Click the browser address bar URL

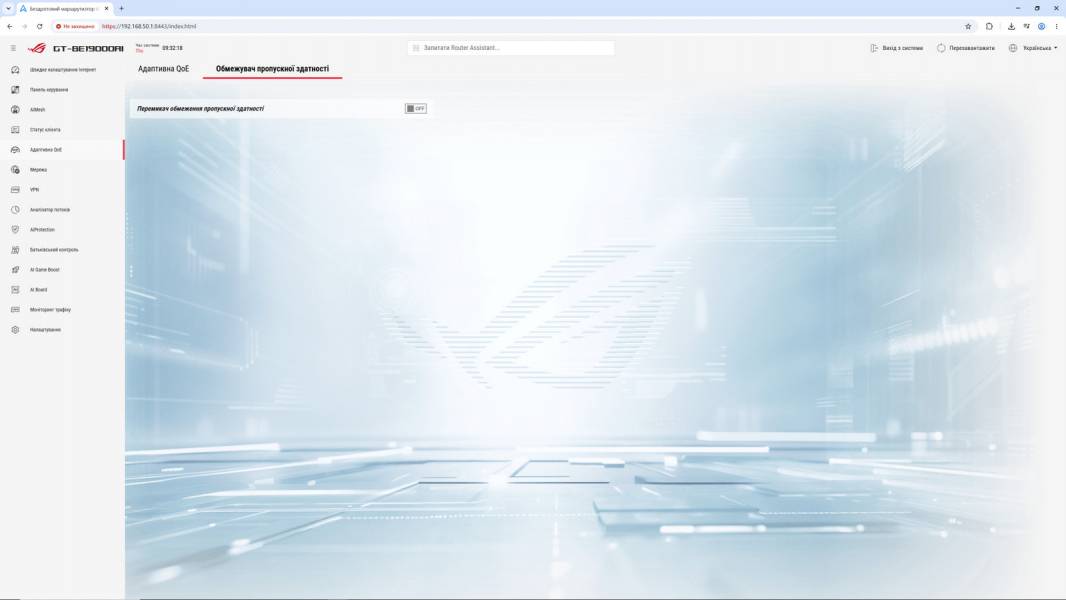[149, 27]
